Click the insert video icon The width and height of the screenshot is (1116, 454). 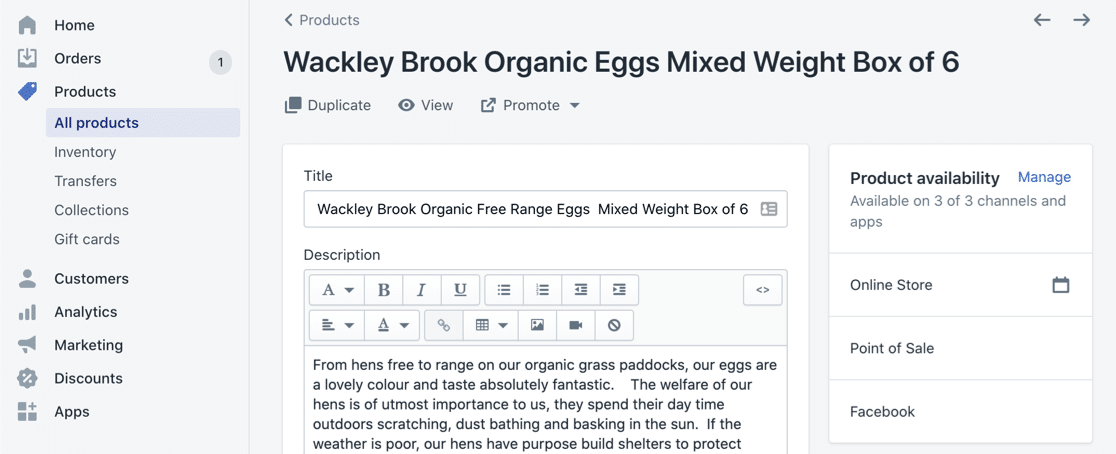(576, 325)
